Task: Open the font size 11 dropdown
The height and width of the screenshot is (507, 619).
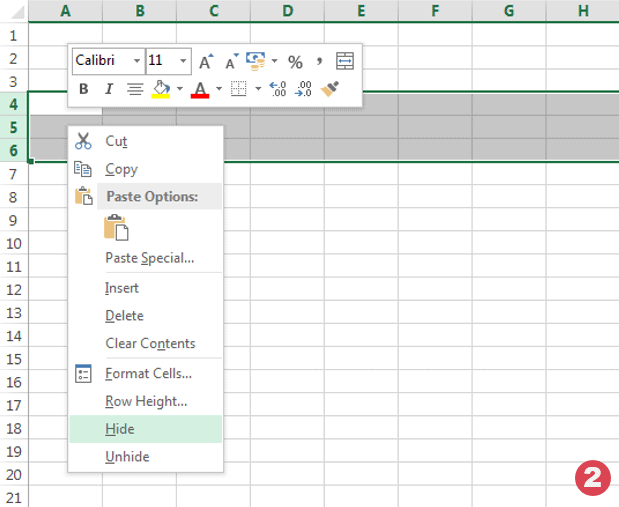Action: point(183,61)
